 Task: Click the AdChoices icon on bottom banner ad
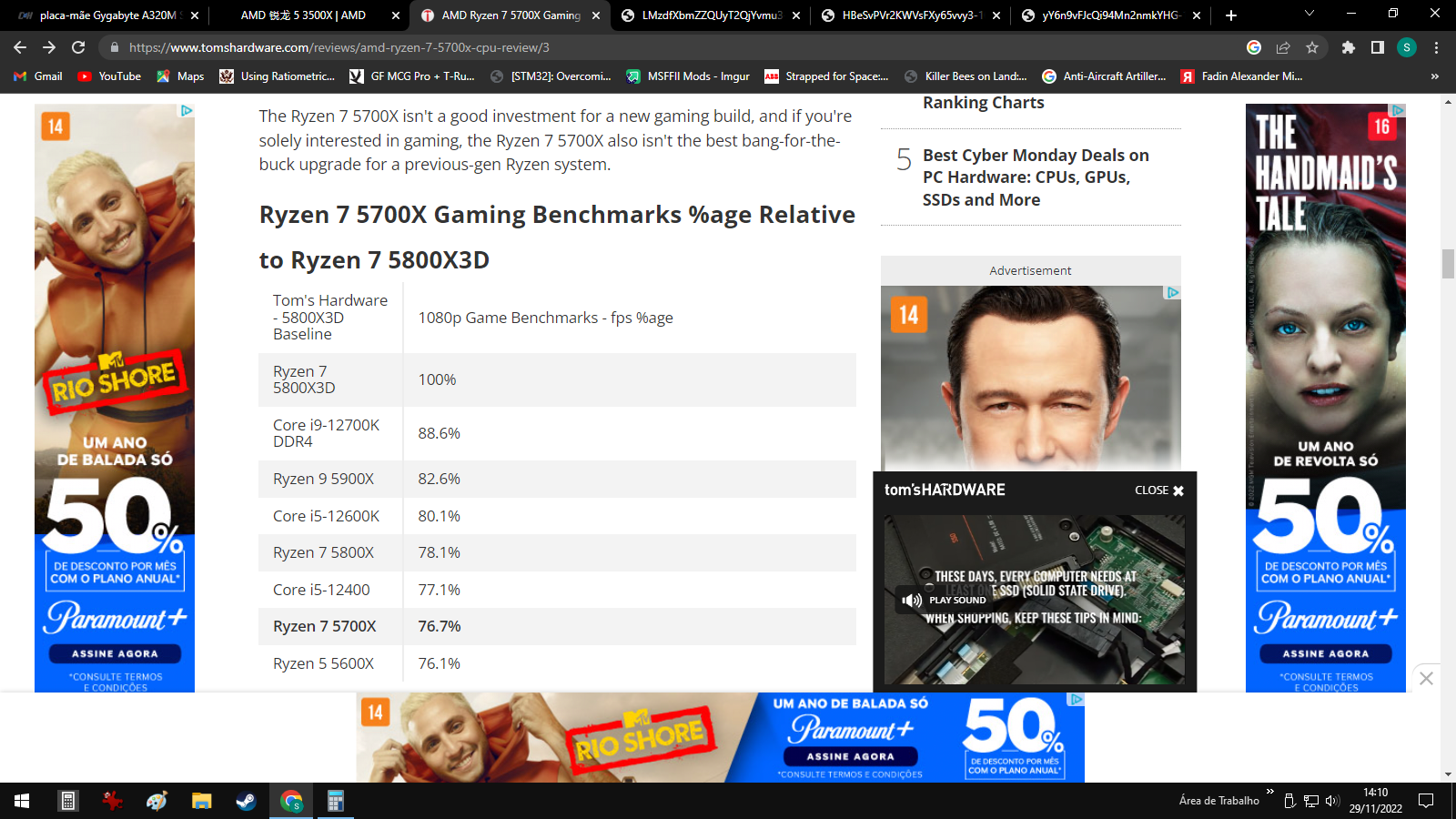point(1077,699)
